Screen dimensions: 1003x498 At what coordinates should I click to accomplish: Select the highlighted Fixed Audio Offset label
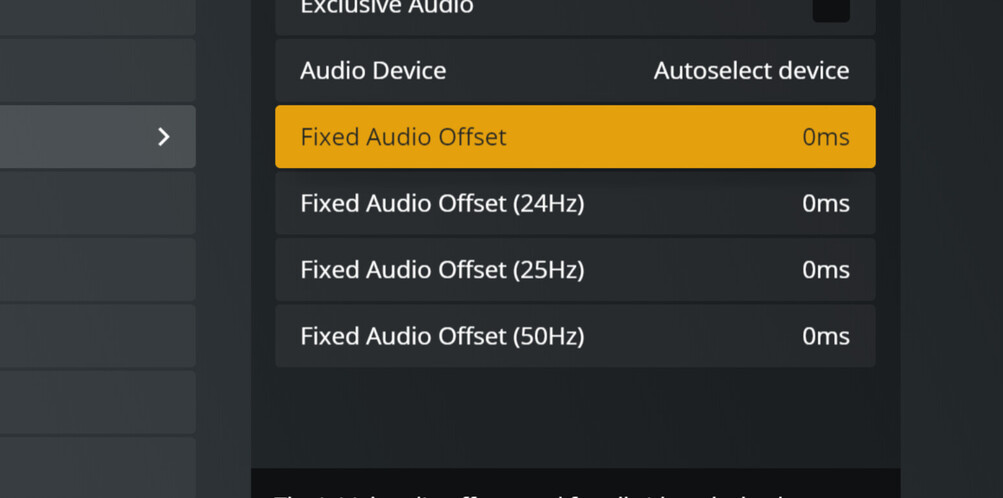click(x=403, y=137)
